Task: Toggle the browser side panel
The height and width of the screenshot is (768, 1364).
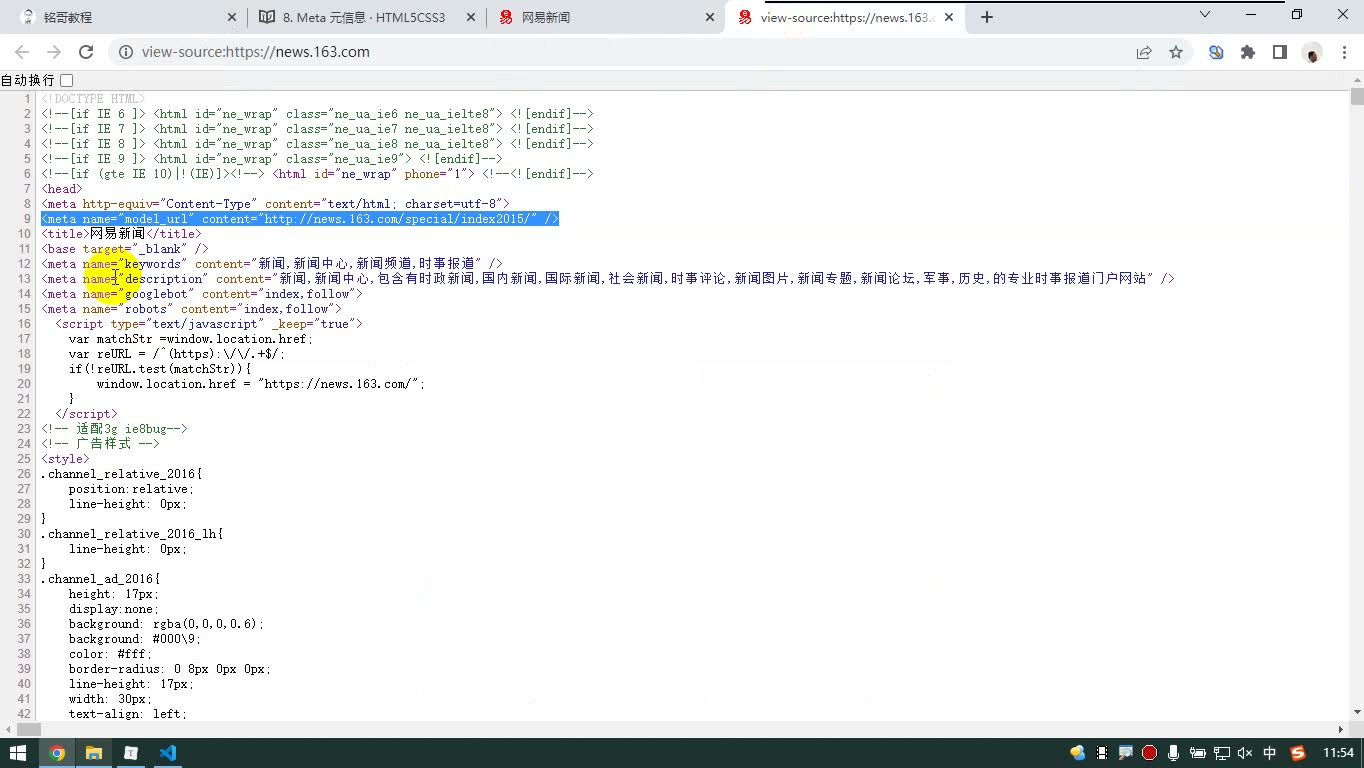Action: [1280, 52]
